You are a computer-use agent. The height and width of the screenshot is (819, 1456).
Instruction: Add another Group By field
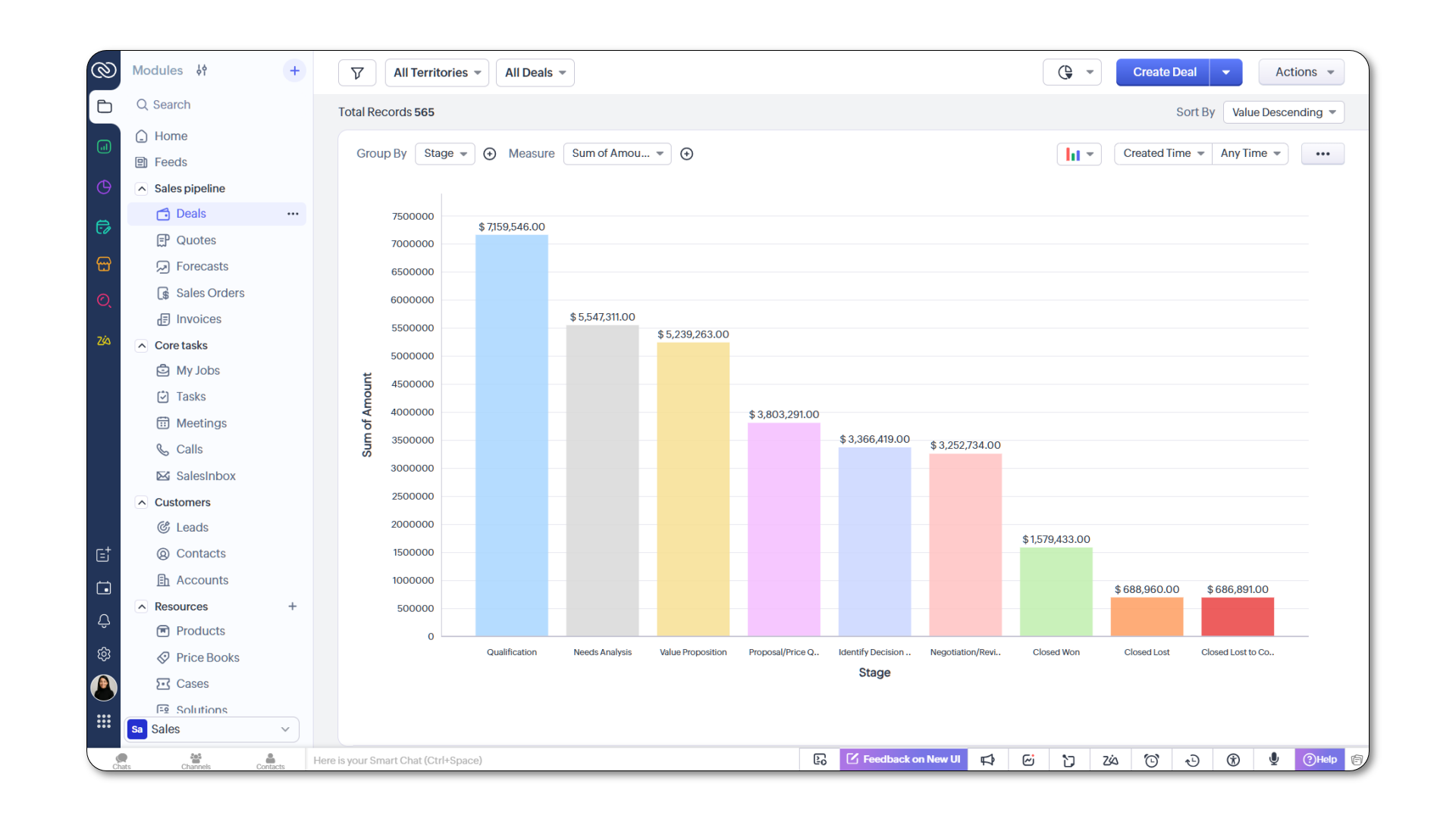point(490,154)
